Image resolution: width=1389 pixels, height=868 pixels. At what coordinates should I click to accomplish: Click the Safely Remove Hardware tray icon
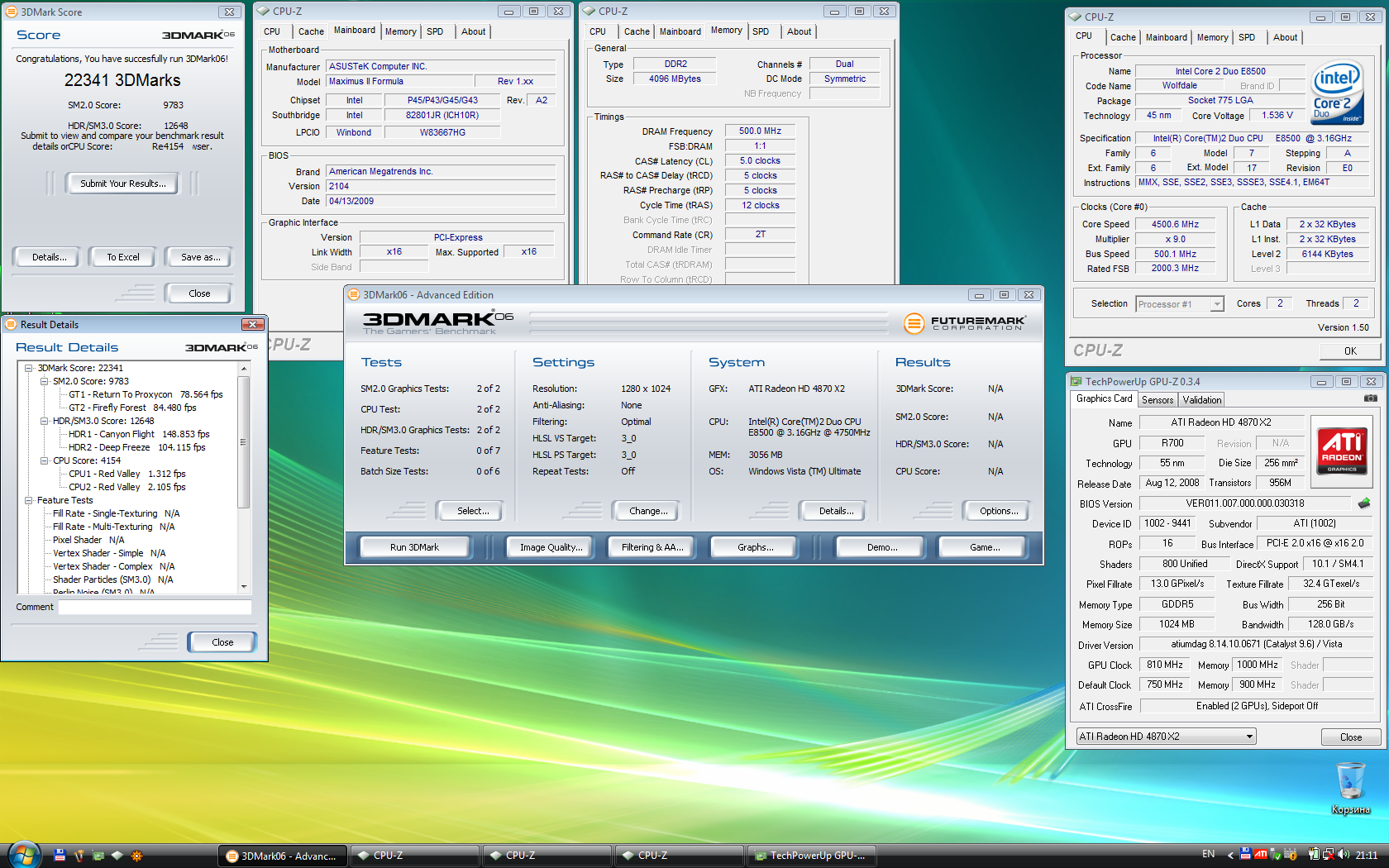[1276, 855]
